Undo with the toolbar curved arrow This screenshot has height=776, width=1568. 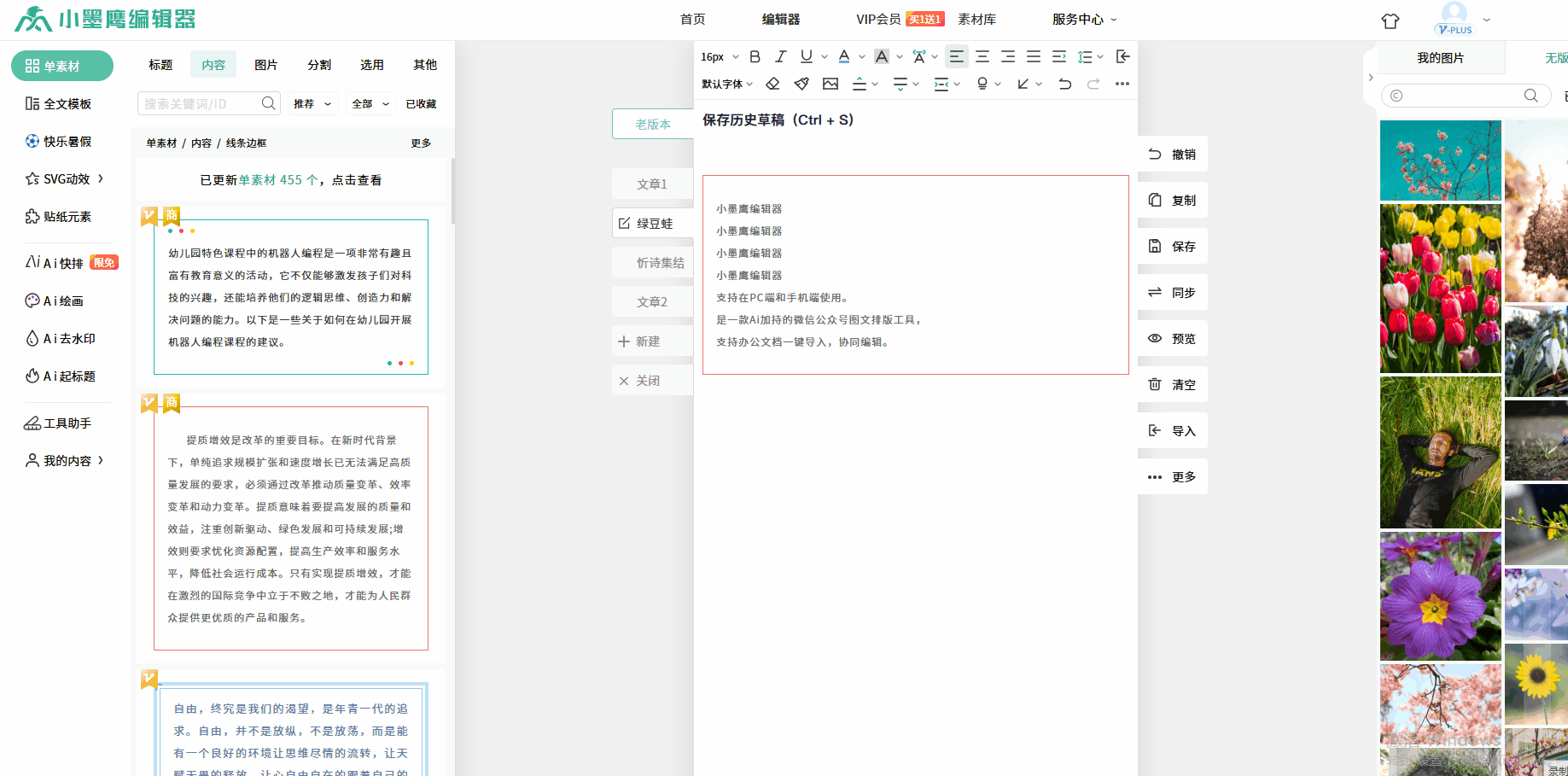(x=1064, y=84)
